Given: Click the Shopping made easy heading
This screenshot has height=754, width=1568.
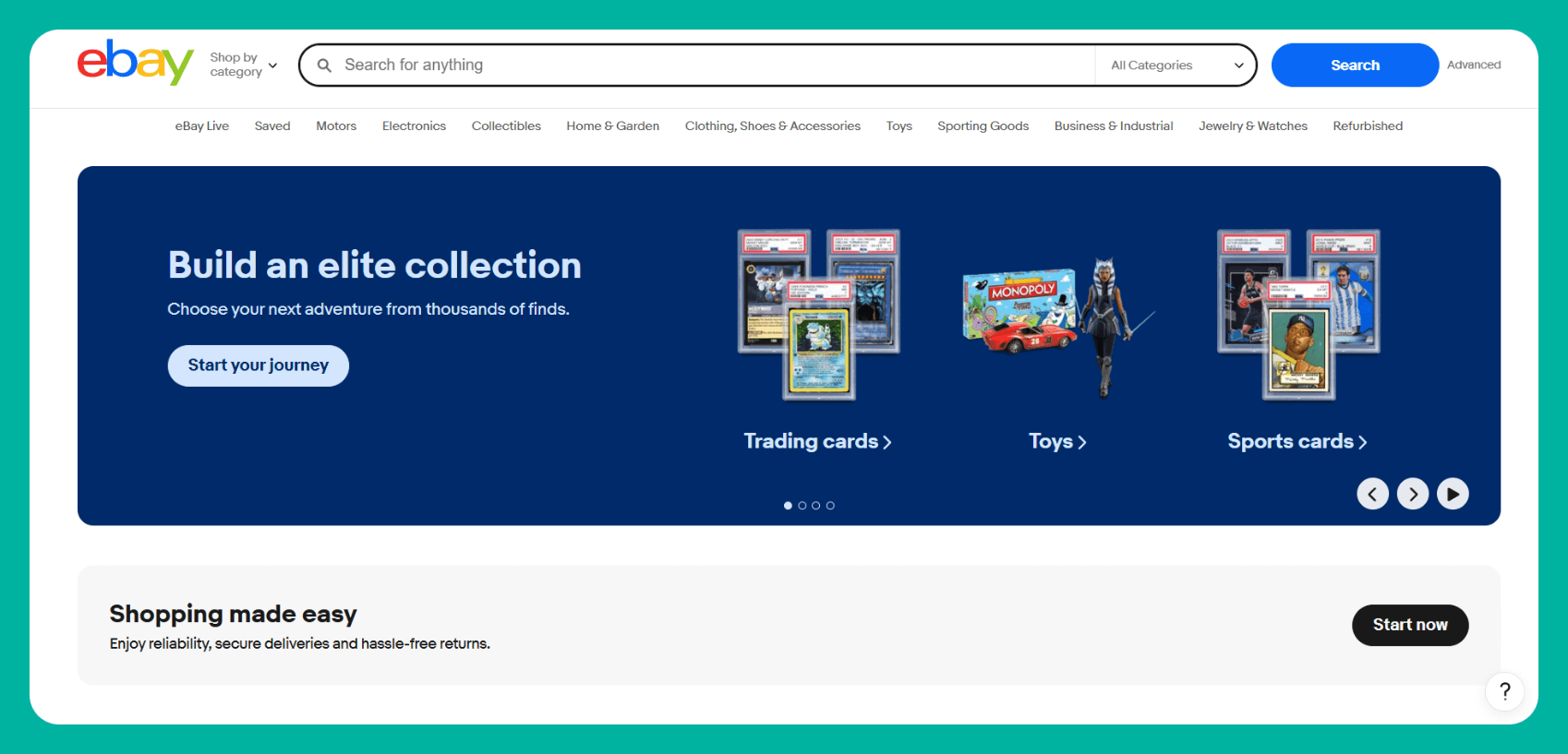Looking at the screenshot, I should coord(233,614).
